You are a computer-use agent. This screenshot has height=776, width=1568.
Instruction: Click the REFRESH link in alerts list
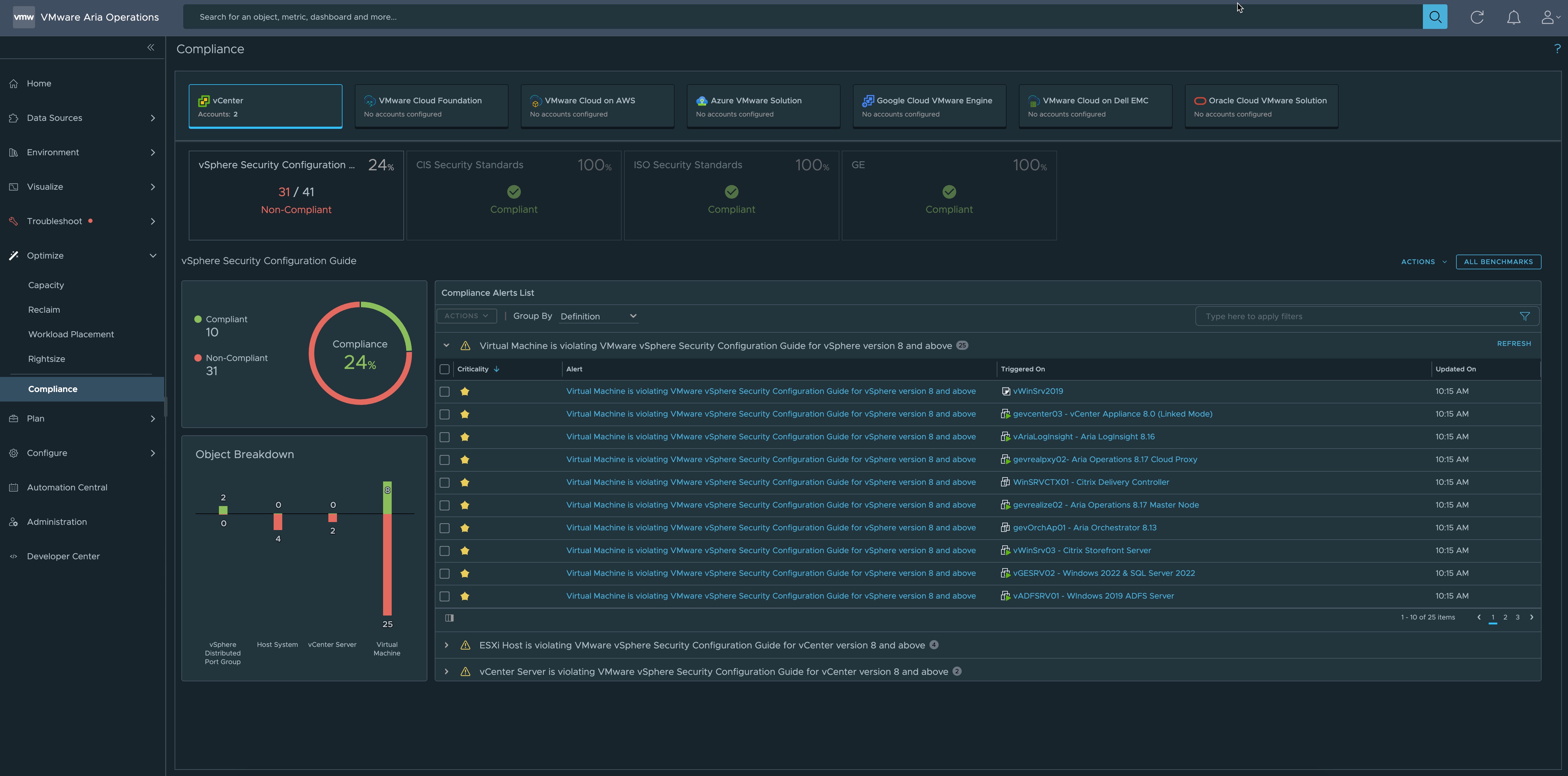(1514, 344)
